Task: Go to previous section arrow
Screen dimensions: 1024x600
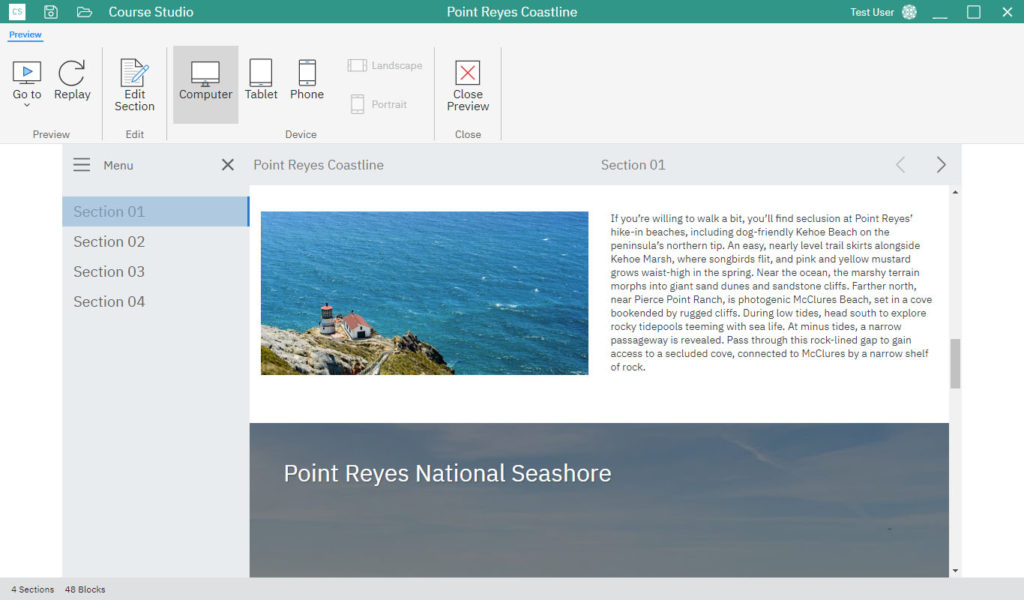Action: click(900, 165)
